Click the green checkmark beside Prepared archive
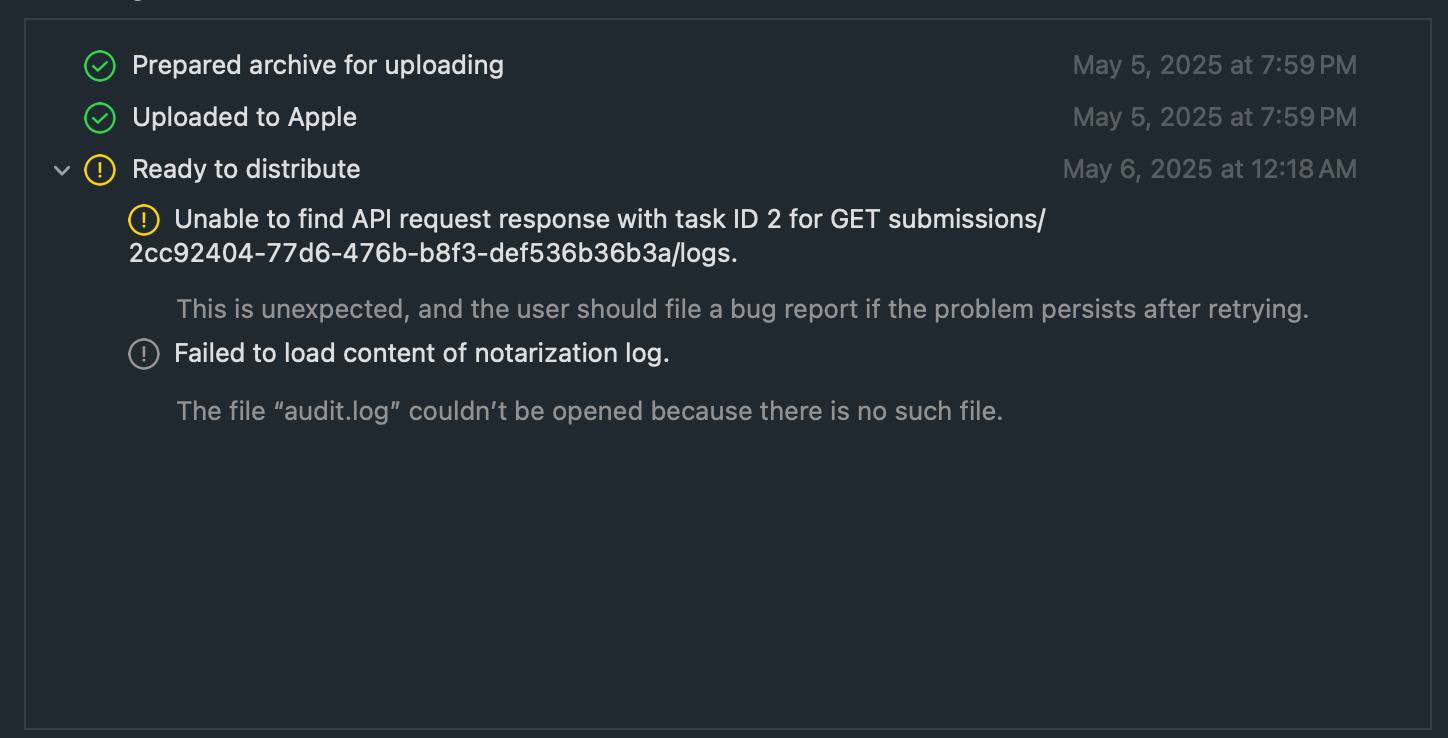Viewport: 1448px width, 738px height. tap(100, 66)
